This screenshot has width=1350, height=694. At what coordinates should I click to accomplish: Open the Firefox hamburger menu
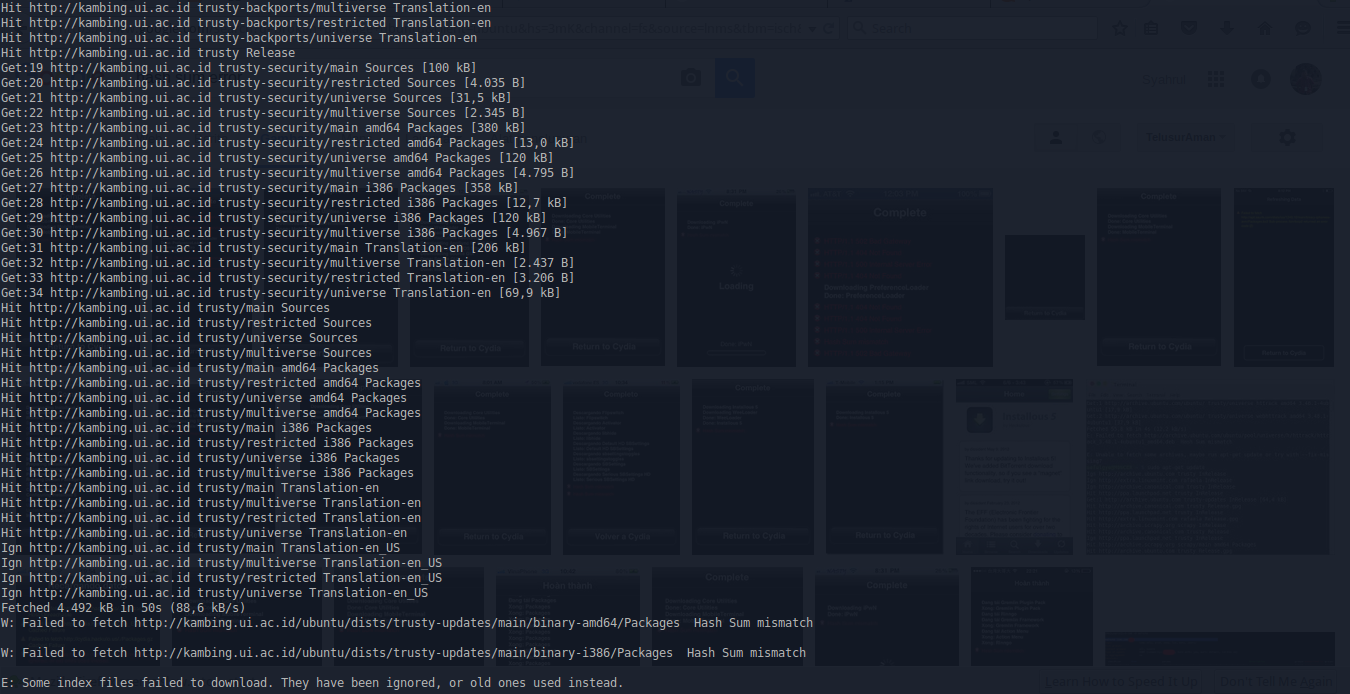point(1342,28)
